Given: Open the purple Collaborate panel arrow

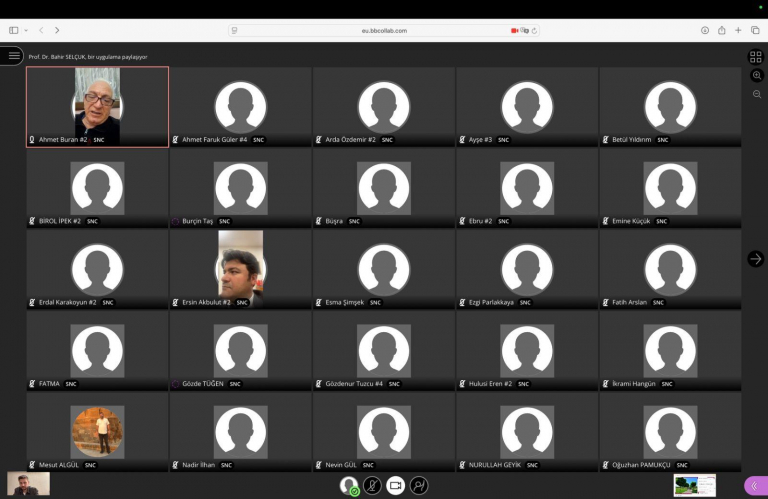Looking at the screenshot, I should tap(756, 486).
